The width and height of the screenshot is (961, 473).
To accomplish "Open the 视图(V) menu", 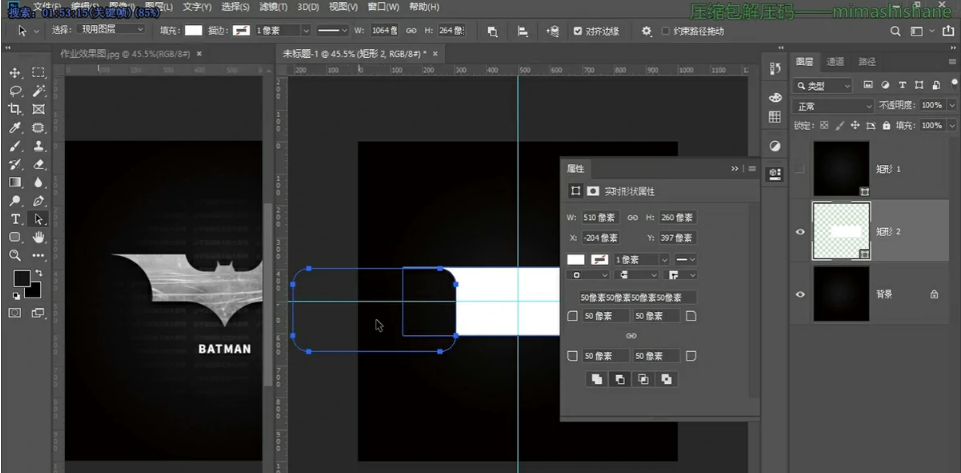I will (343, 7).
